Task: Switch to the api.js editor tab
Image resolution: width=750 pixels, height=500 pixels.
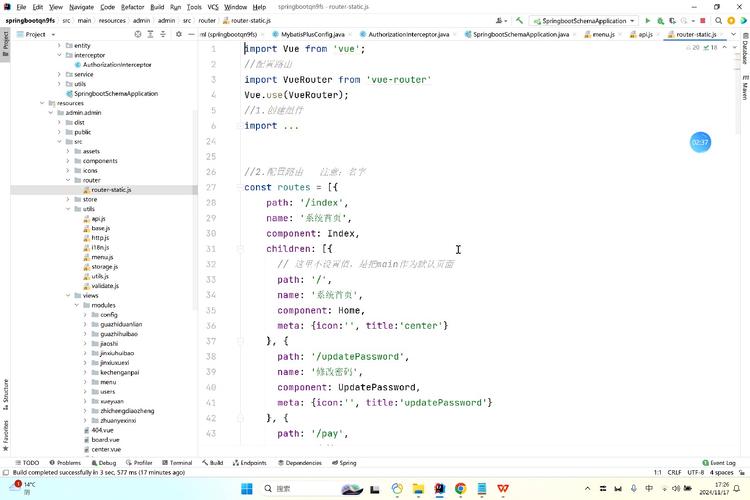Action: click(645, 34)
